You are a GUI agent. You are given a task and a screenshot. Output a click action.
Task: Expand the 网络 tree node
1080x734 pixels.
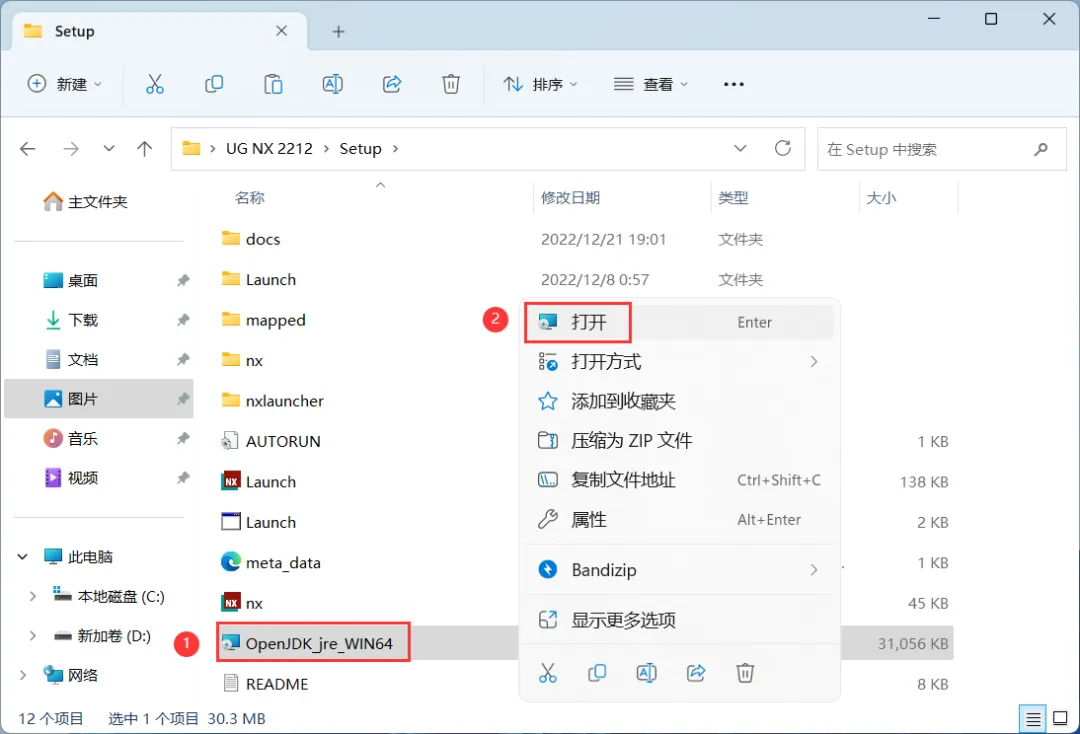[x=23, y=675]
